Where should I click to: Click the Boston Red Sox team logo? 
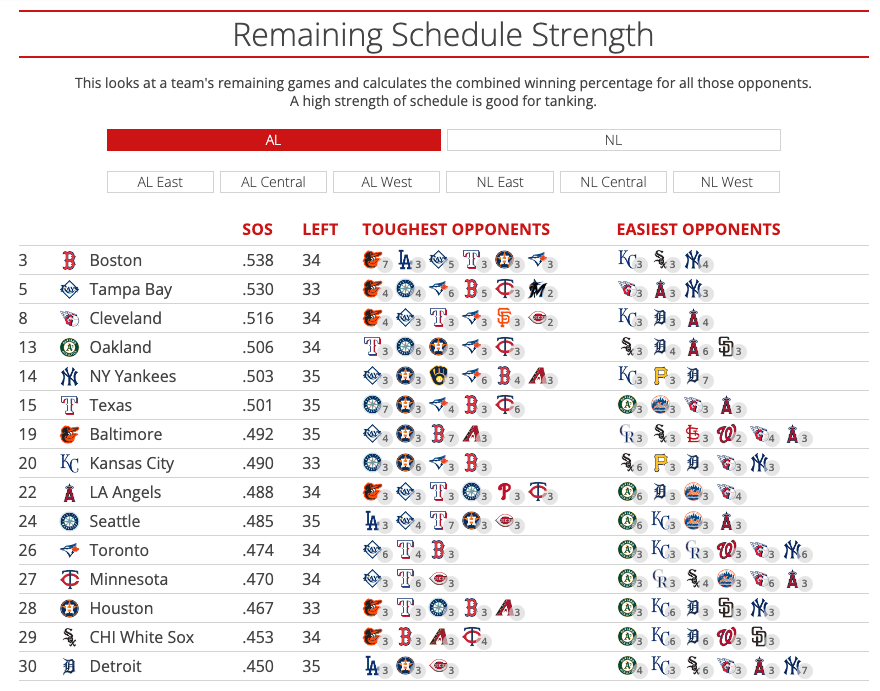coord(69,261)
